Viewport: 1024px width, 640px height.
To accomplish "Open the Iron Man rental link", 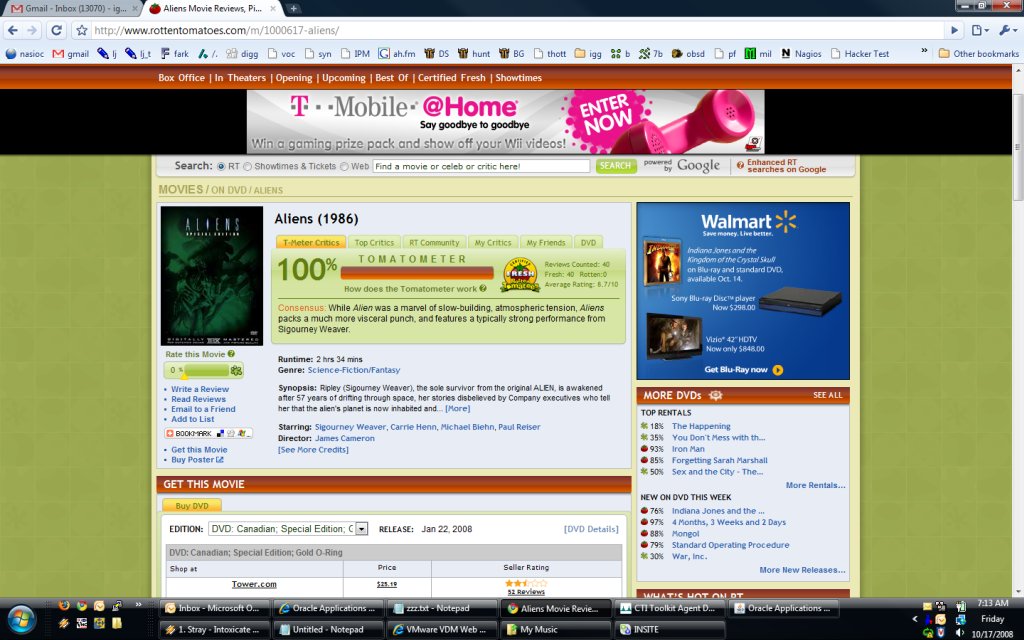I will pyautogui.click(x=688, y=449).
